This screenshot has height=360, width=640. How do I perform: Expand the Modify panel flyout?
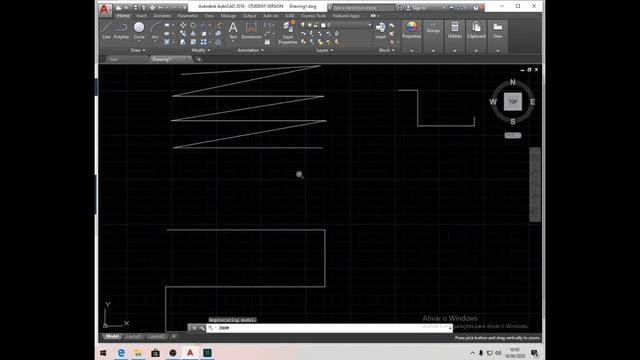(201, 50)
